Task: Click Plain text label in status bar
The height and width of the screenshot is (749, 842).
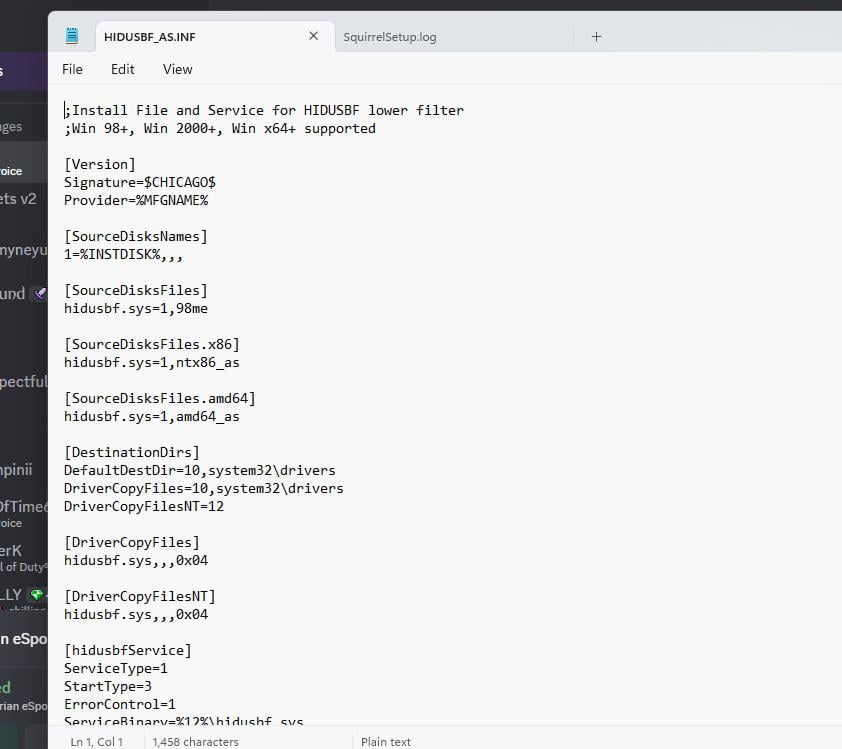Action: pyautogui.click(x=386, y=742)
